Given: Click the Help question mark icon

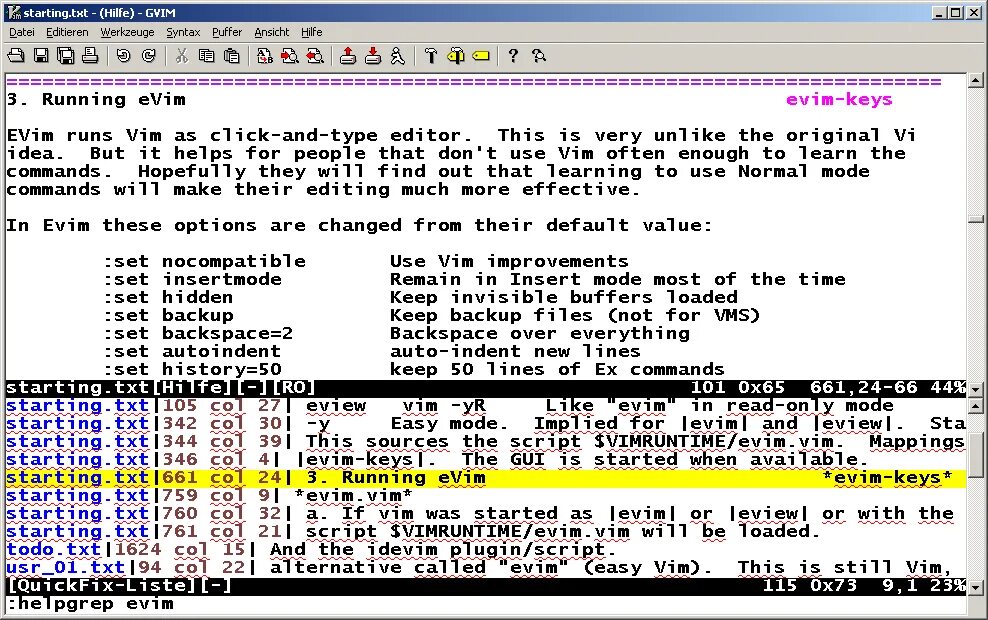Looking at the screenshot, I should click(x=513, y=56).
